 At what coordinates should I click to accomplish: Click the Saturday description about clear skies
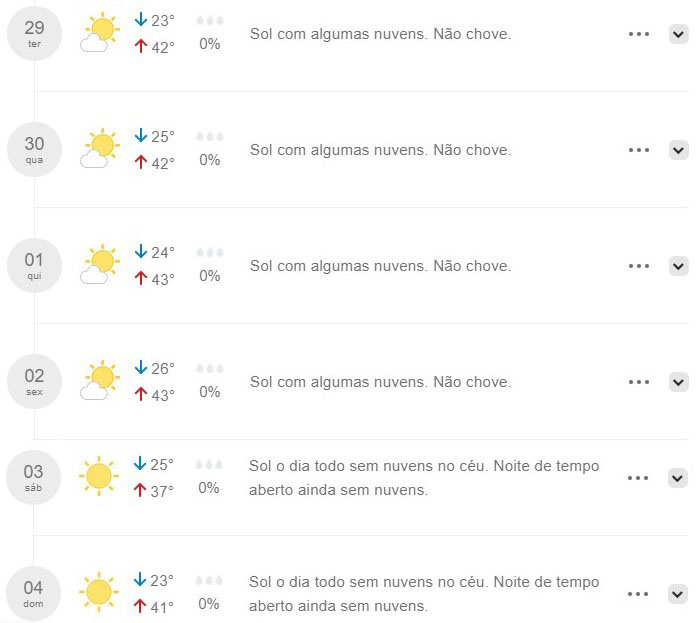click(x=424, y=478)
